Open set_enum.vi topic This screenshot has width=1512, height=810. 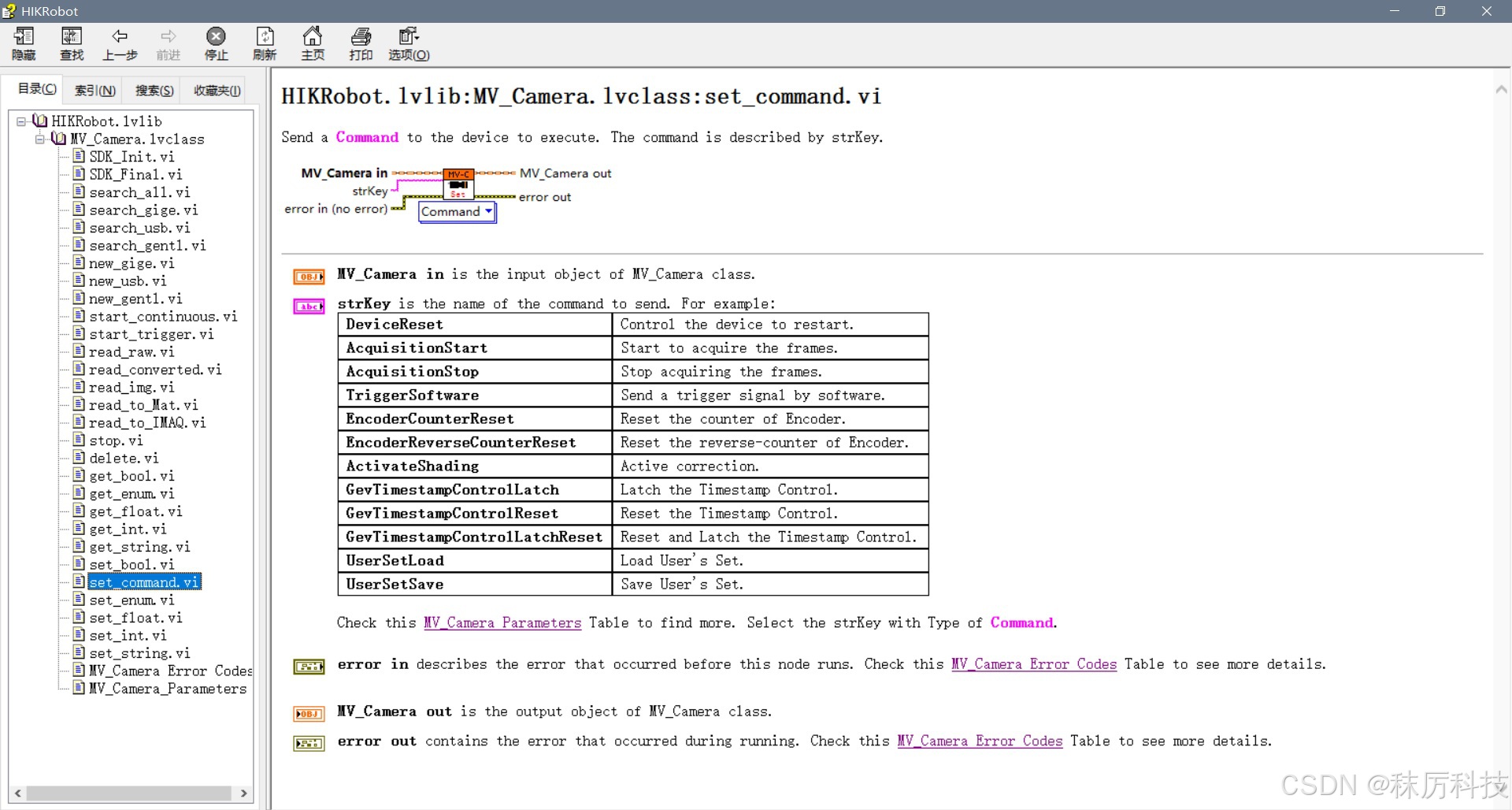pyautogui.click(x=132, y=600)
